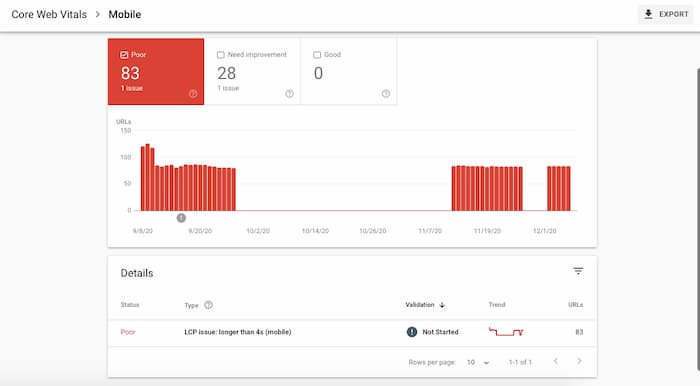Click the Mobile breadcrumb title
The width and height of the screenshot is (700, 386).
pyautogui.click(x=125, y=14)
